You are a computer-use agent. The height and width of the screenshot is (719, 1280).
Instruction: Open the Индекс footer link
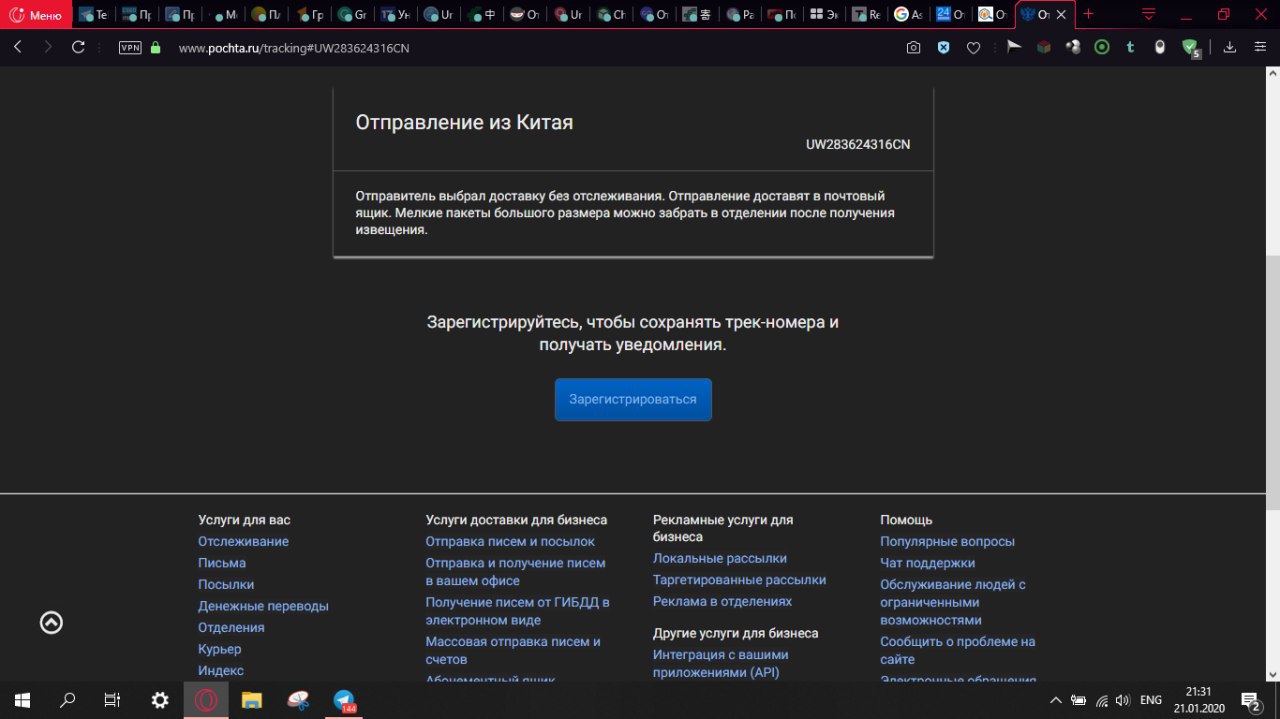pos(221,670)
